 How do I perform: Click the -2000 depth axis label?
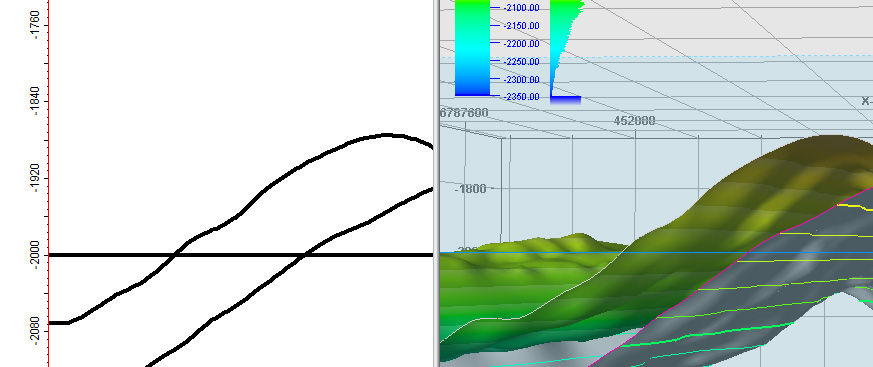pyautogui.click(x=36, y=255)
